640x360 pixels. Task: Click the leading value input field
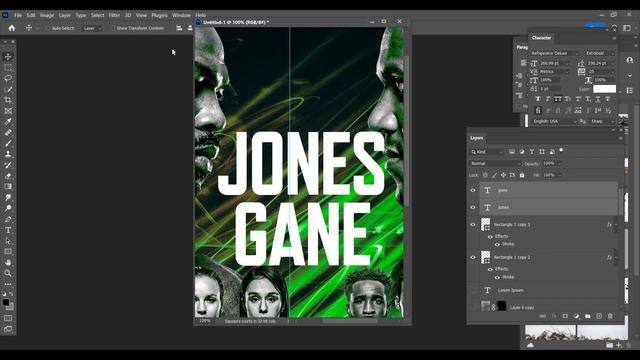[599, 64]
